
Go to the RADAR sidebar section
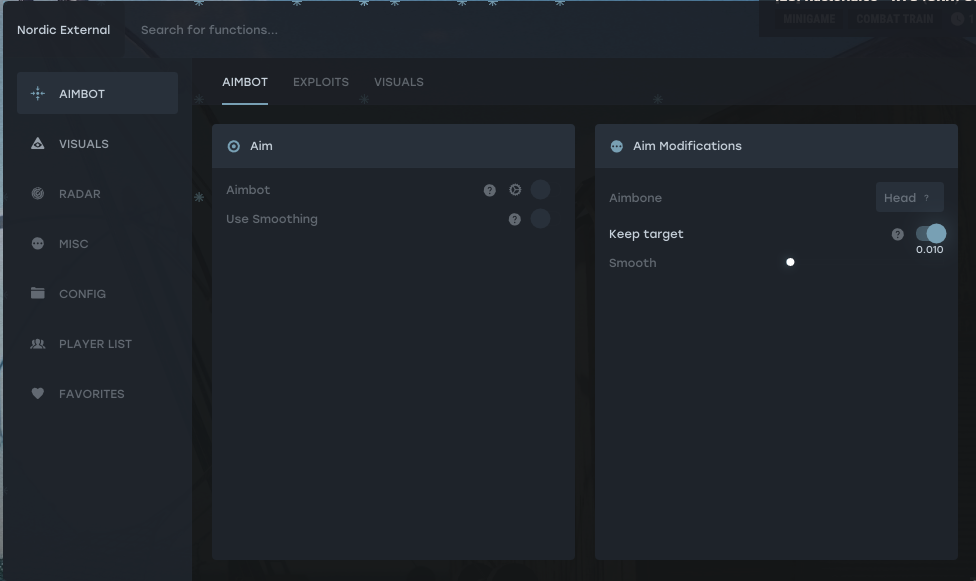click(97, 194)
